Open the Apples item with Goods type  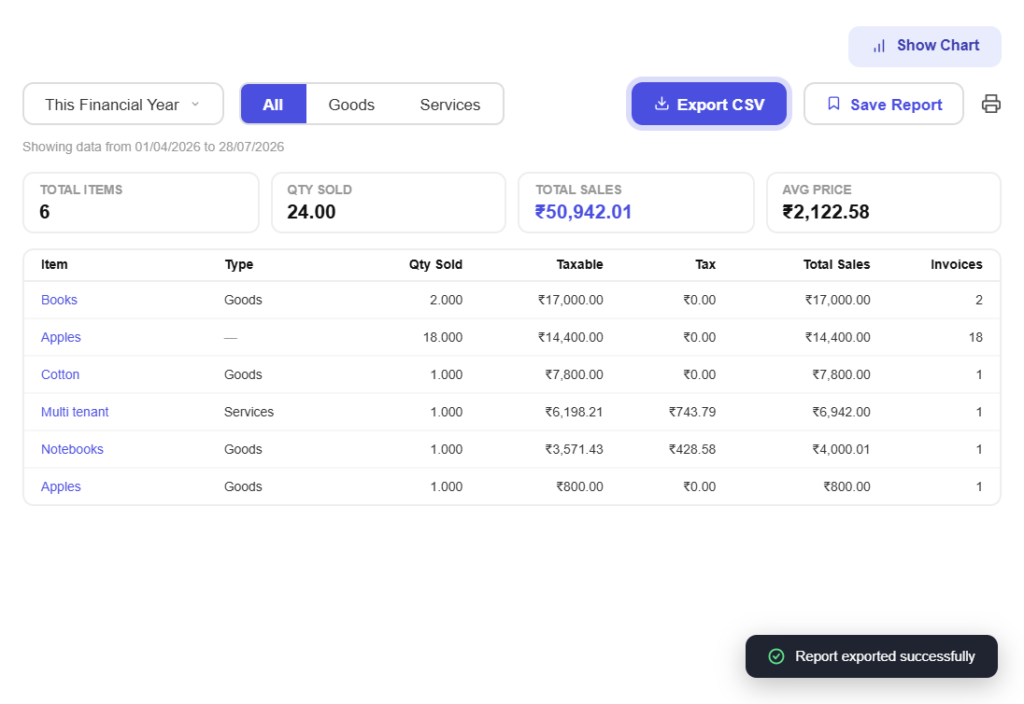point(61,487)
